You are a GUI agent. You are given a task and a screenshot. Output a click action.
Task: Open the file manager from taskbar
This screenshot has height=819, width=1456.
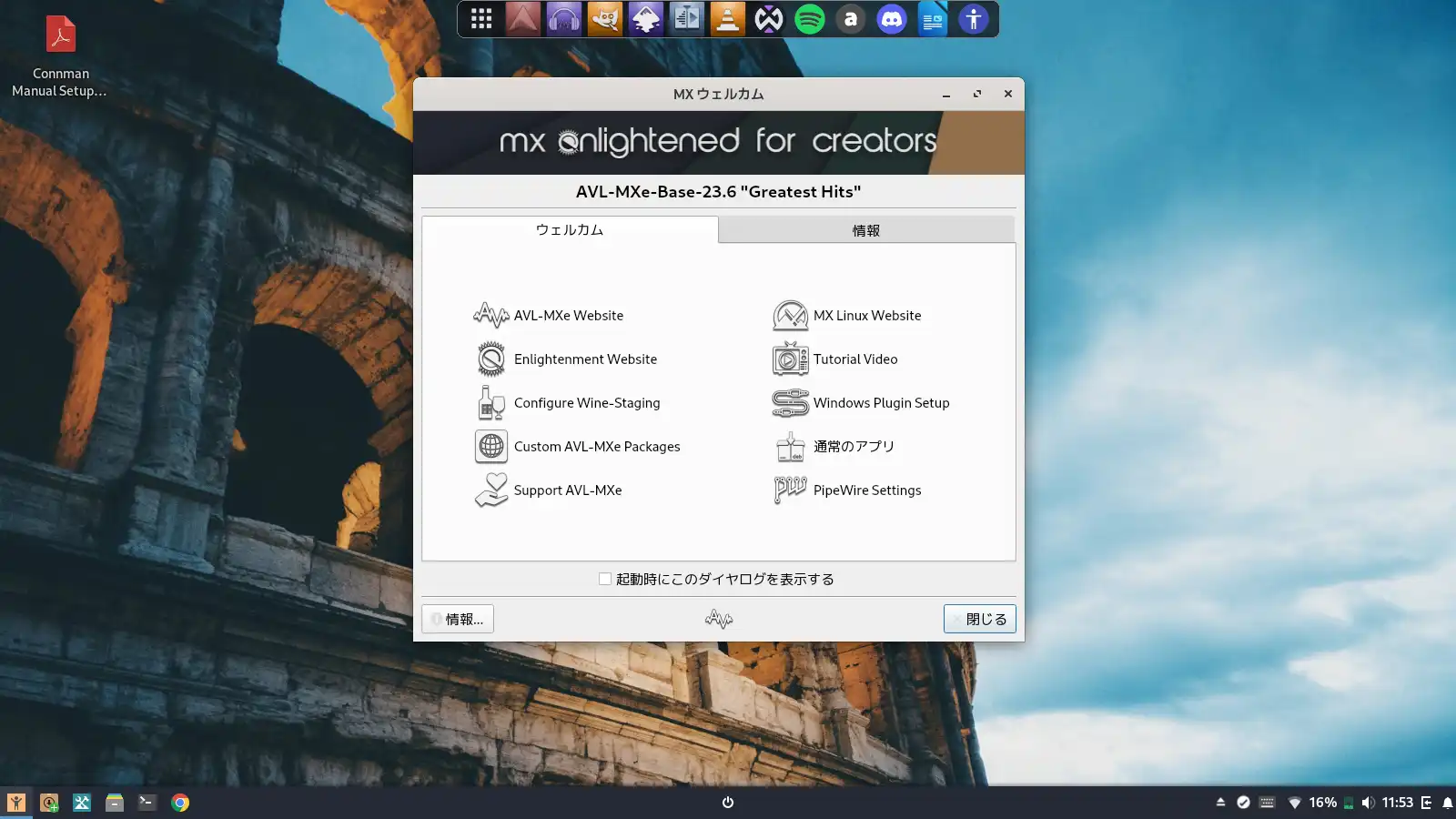click(x=115, y=803)
